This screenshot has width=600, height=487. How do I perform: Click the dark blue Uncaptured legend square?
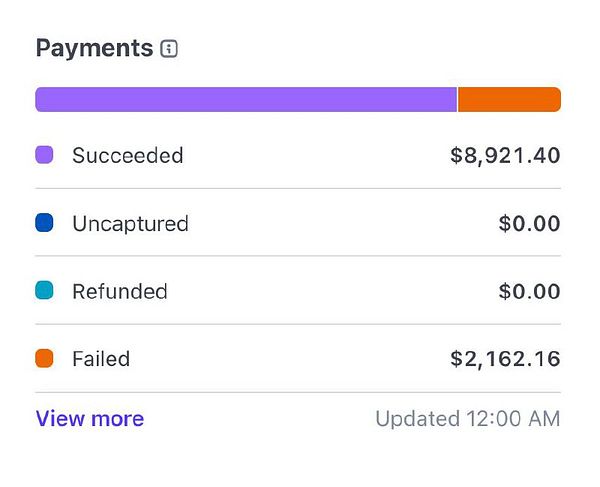44,223
